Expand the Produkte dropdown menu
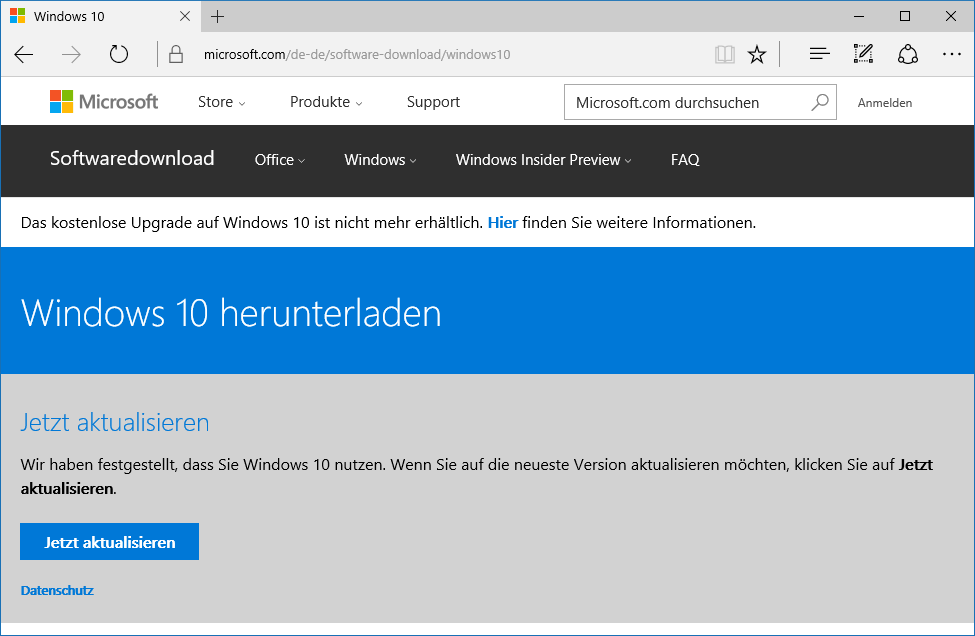975x636 pixels. pyautogui.click(x=326, y=102)
